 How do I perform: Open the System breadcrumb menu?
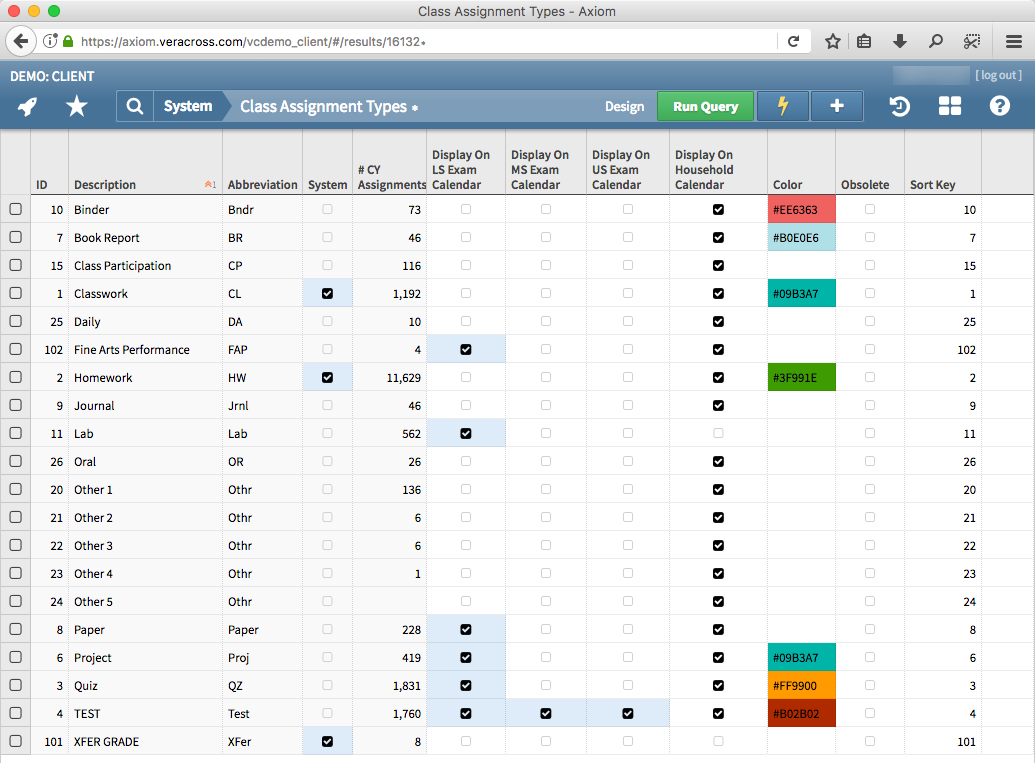click(x=190, y=105)
